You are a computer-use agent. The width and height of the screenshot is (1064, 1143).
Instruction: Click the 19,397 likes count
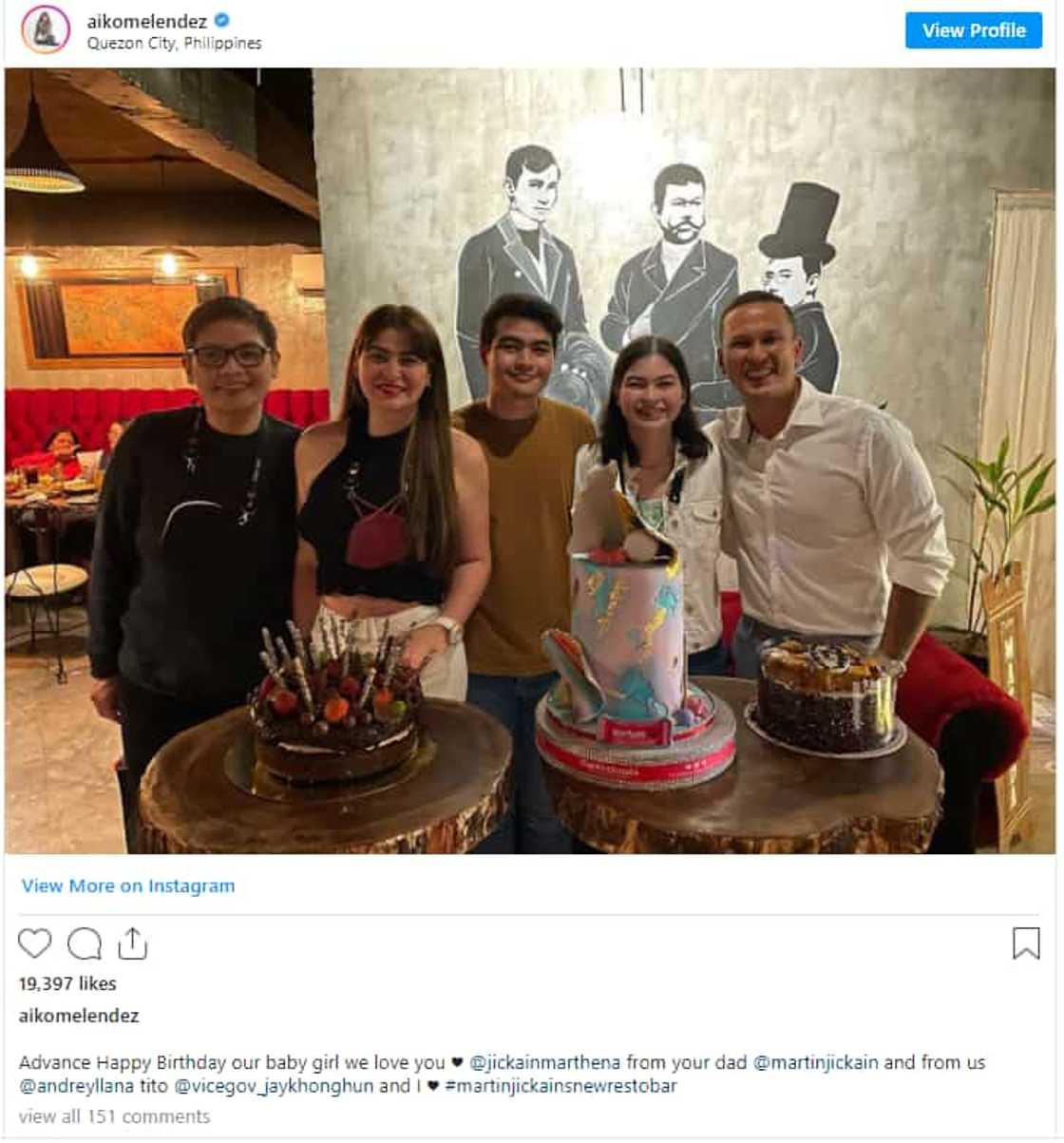(67, 983)
